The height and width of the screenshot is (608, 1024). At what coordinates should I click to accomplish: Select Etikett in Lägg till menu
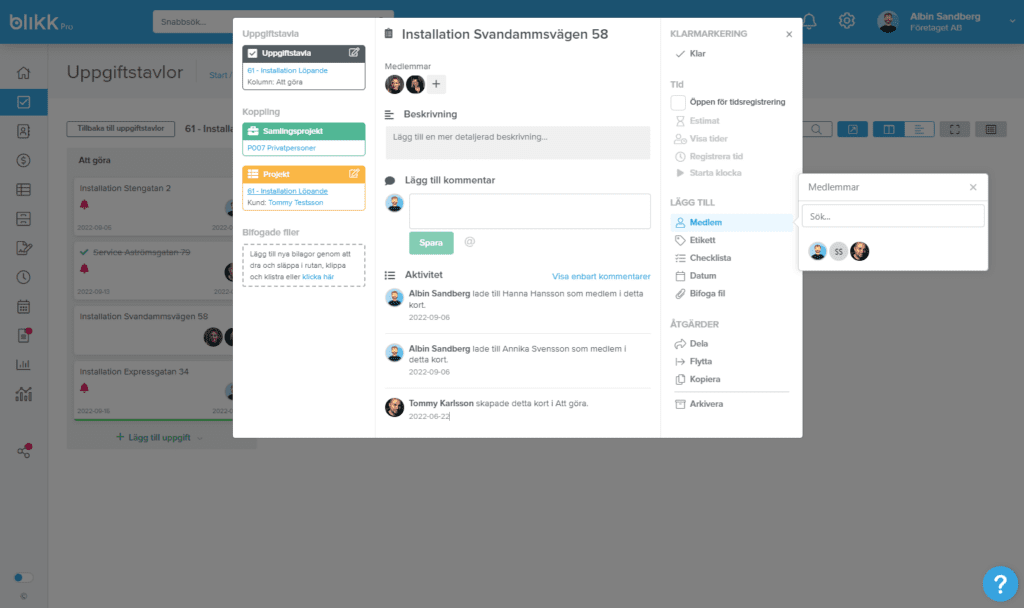point(702,240)
